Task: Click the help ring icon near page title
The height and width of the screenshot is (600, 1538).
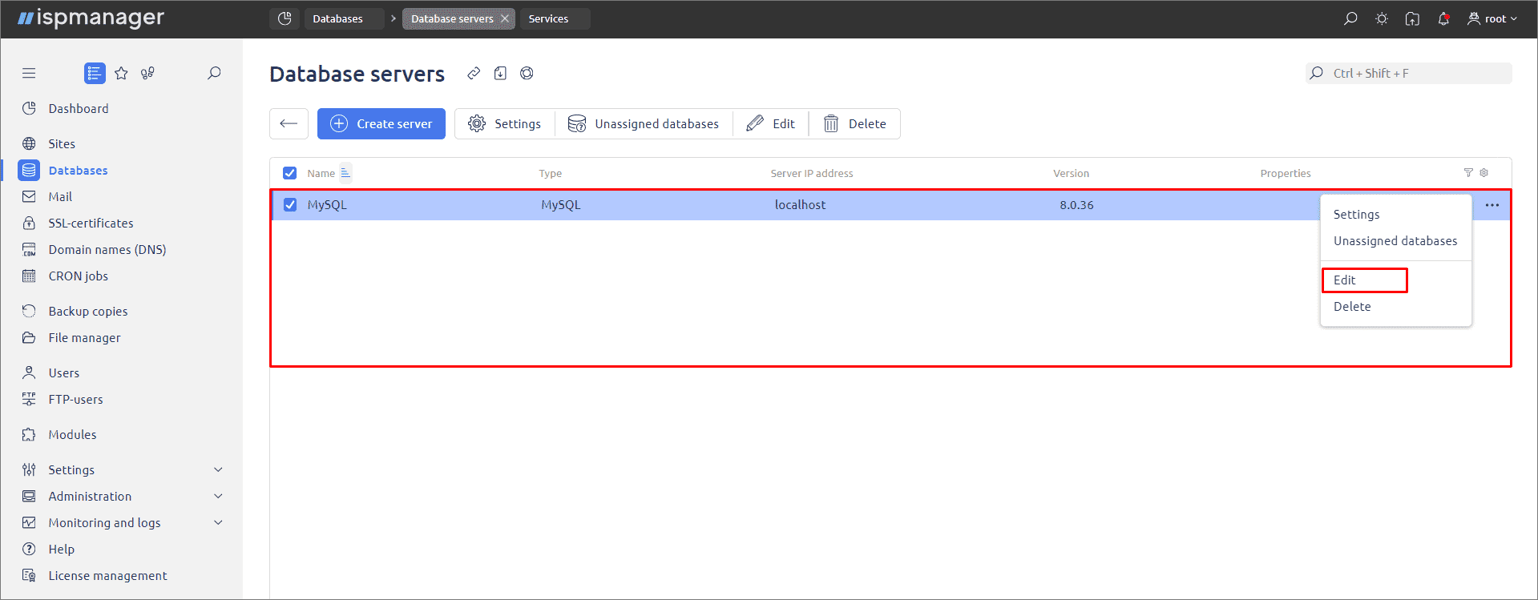Action: (527, 73)
